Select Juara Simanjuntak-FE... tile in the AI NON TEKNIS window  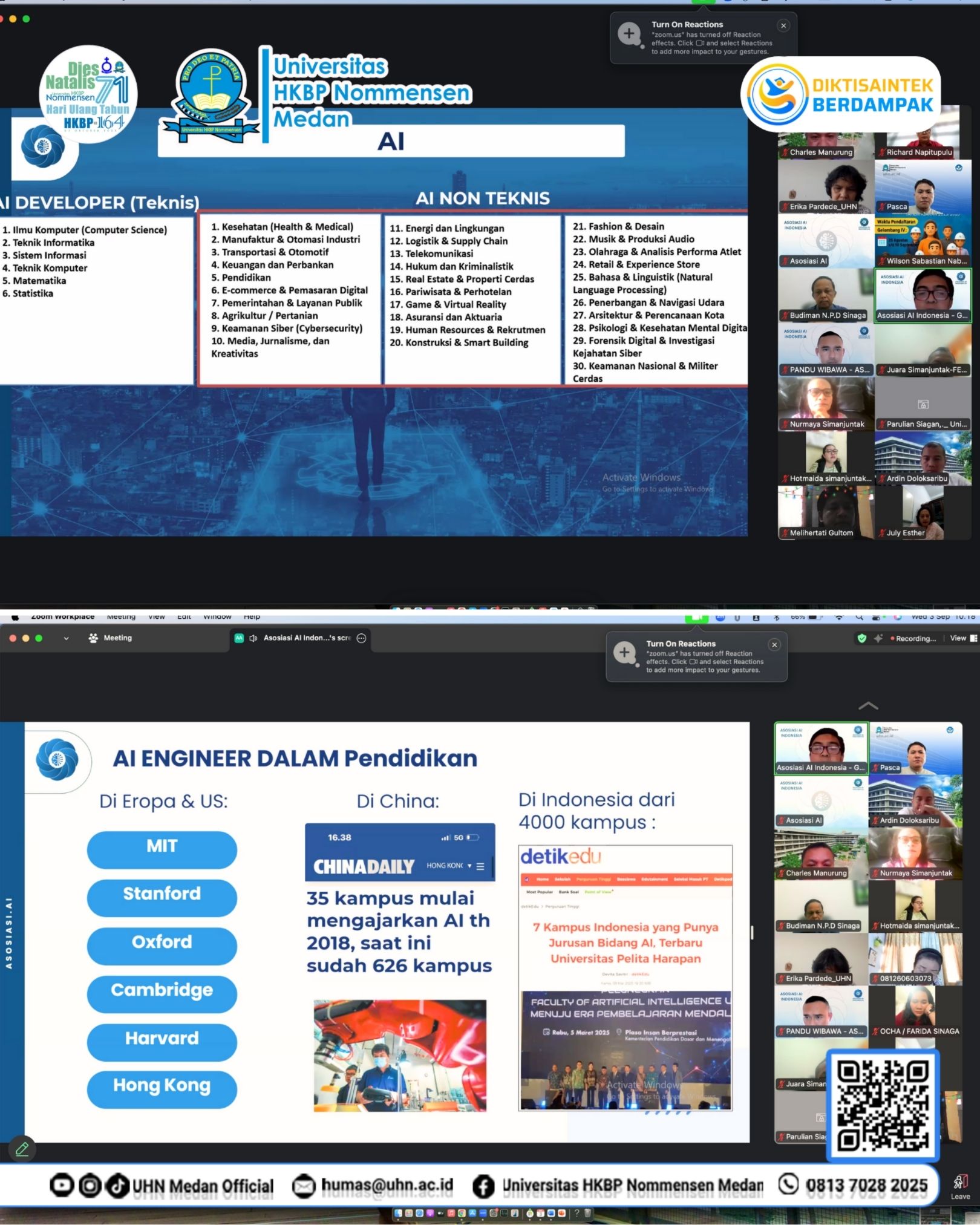click(x=923, y=350)
